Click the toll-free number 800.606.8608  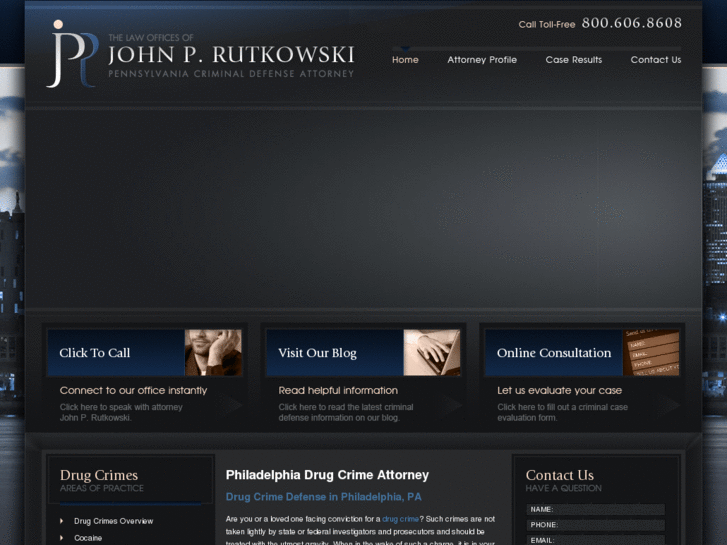pyautogui.click(x=631, y=23)
